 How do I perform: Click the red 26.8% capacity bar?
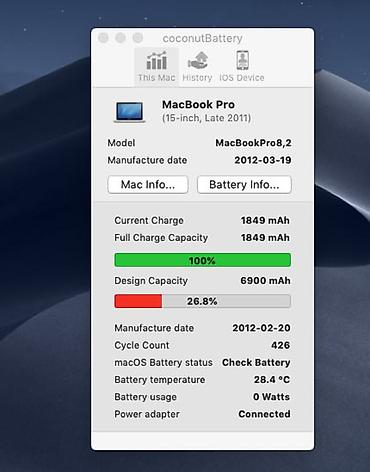click(202, 301)
